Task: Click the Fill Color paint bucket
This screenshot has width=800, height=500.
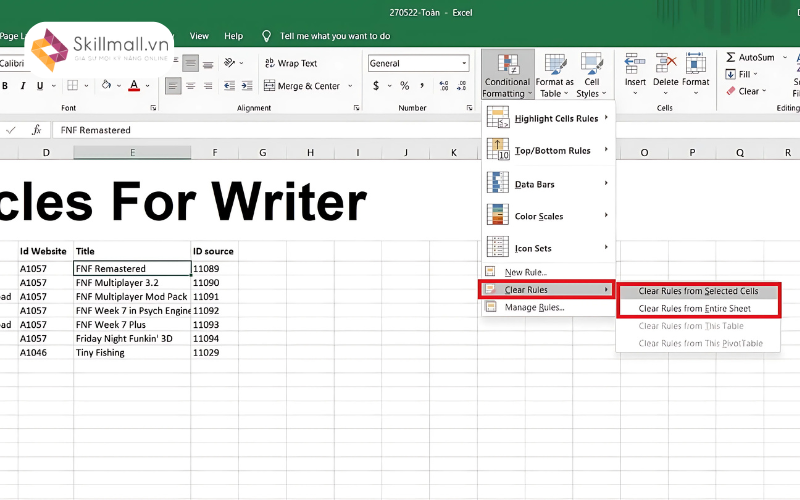Action: pyautogui.click(x=106, y=85)
